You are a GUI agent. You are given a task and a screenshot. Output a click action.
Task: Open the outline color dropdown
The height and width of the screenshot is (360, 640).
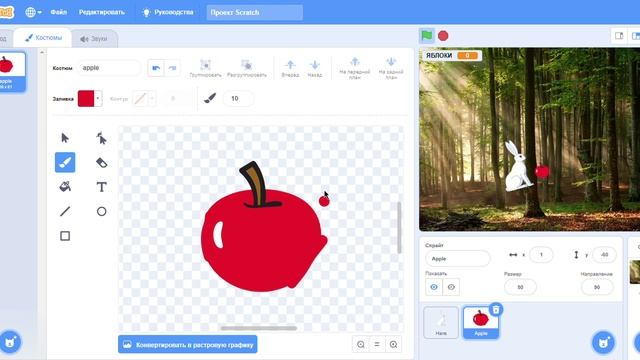152,98
